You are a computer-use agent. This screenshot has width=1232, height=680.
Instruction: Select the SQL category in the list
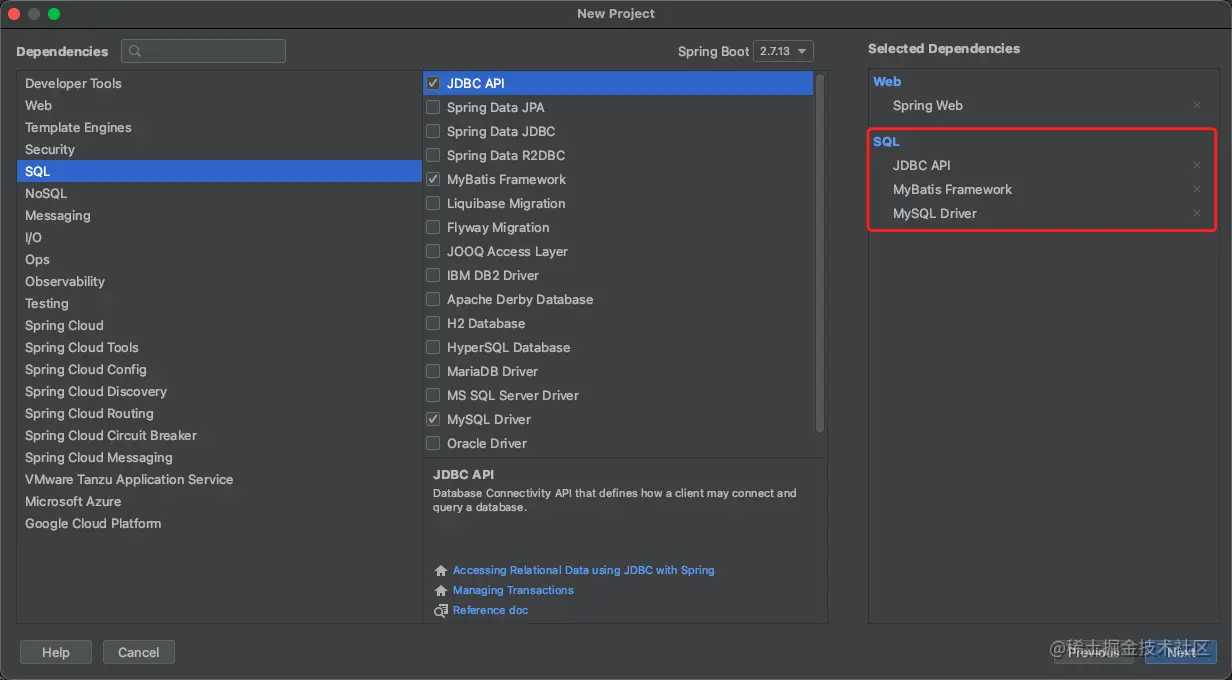(x=219, y=171)
